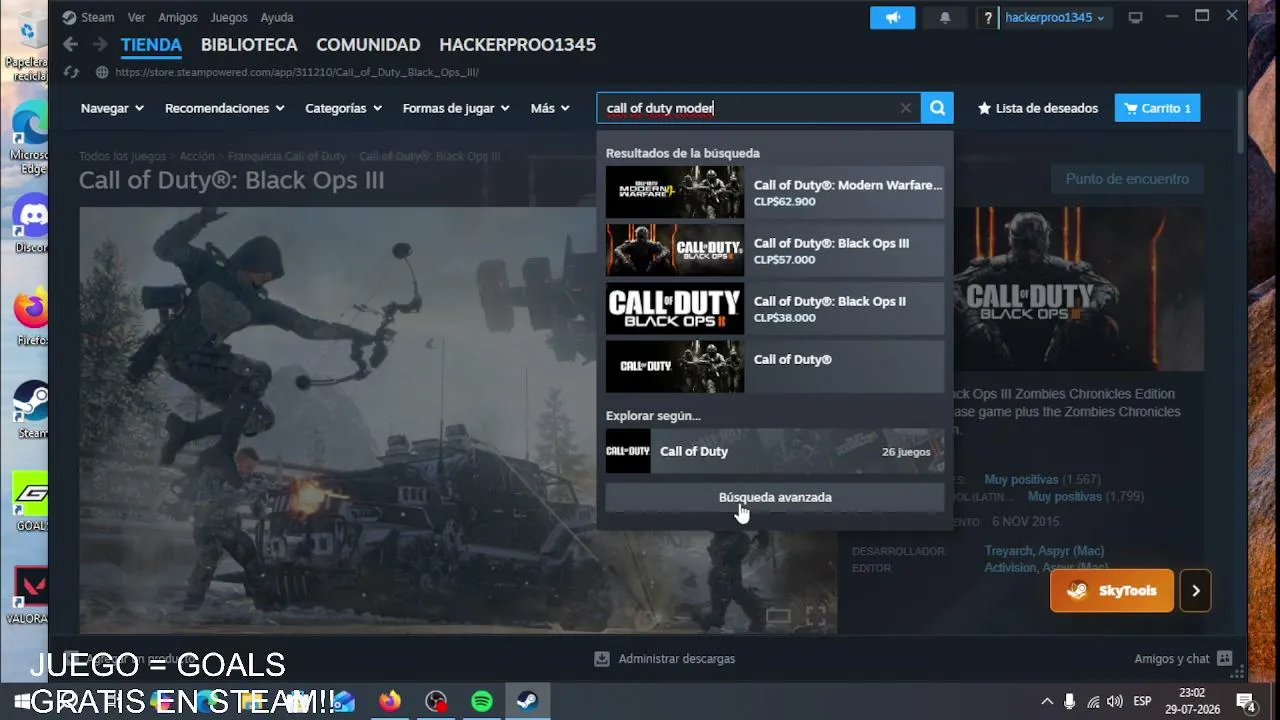Open the Ayuda menu
1280x720 pixels.
click(x=277, y=18)
